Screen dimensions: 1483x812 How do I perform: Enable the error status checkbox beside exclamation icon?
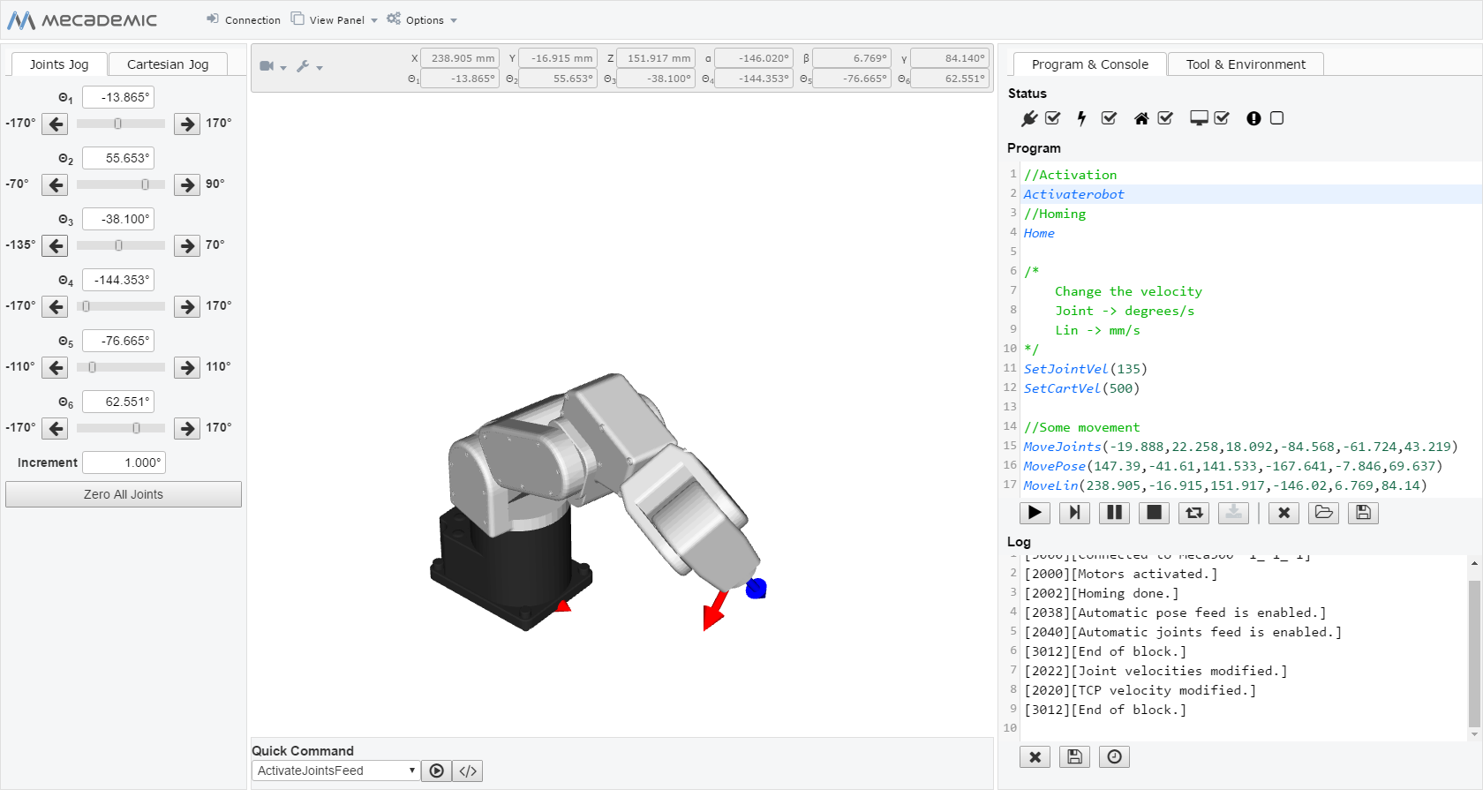[x=1276, y=118]
